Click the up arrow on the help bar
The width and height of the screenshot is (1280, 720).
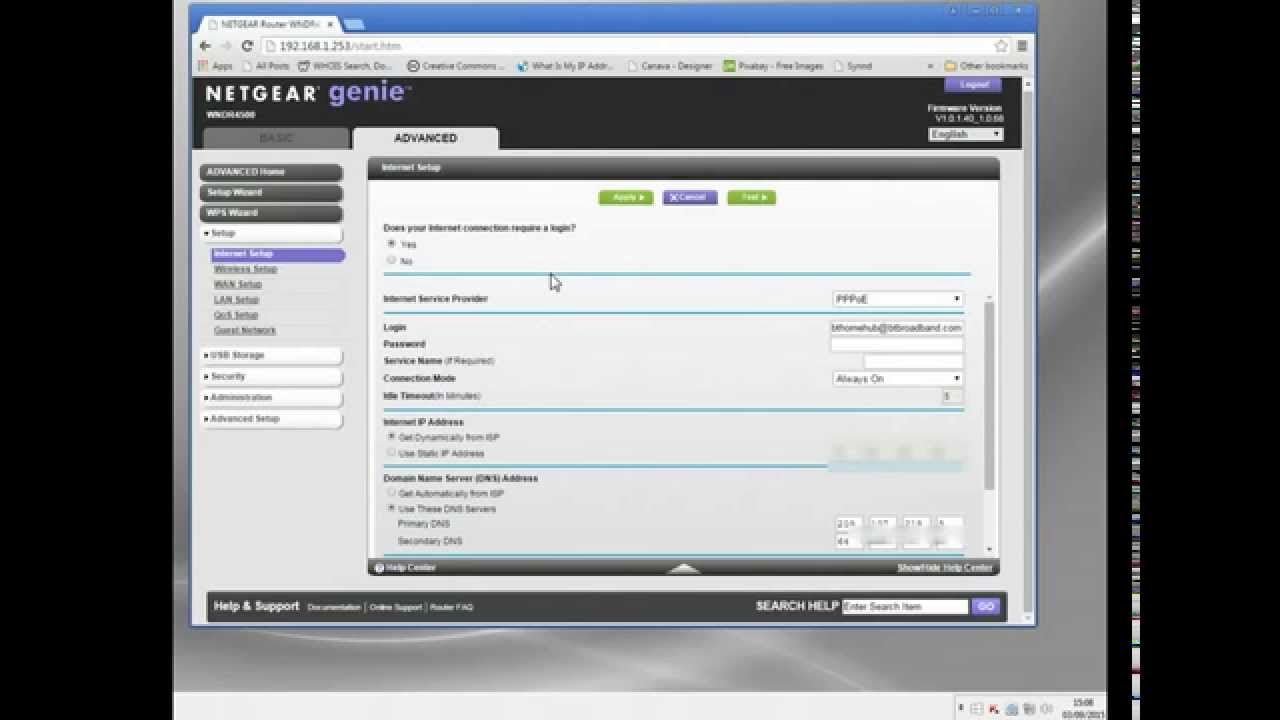[x=684, y=568]
